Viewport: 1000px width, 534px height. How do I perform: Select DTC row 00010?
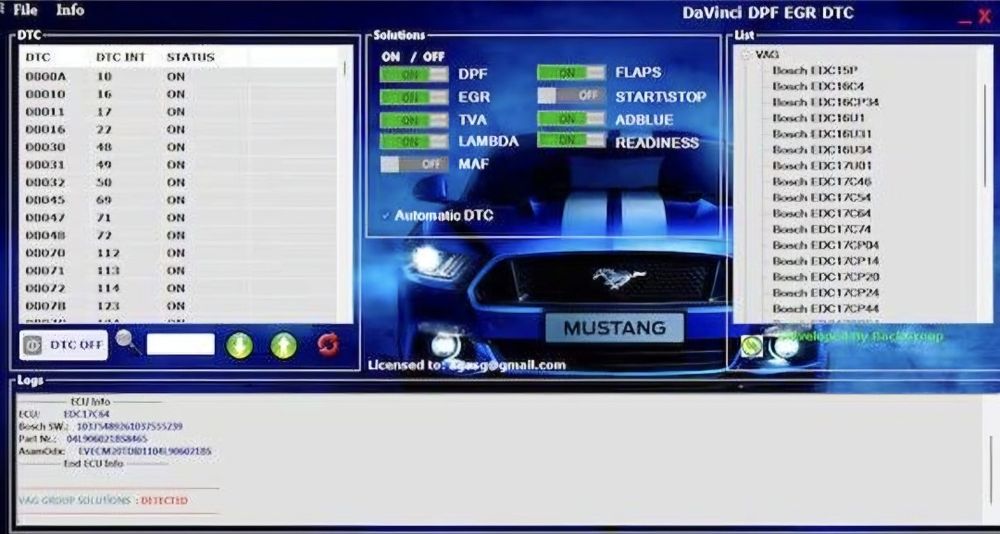(180, 94)
